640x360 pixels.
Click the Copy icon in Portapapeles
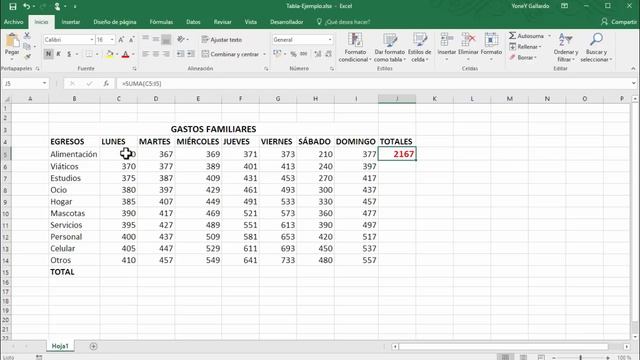point(27,47)
